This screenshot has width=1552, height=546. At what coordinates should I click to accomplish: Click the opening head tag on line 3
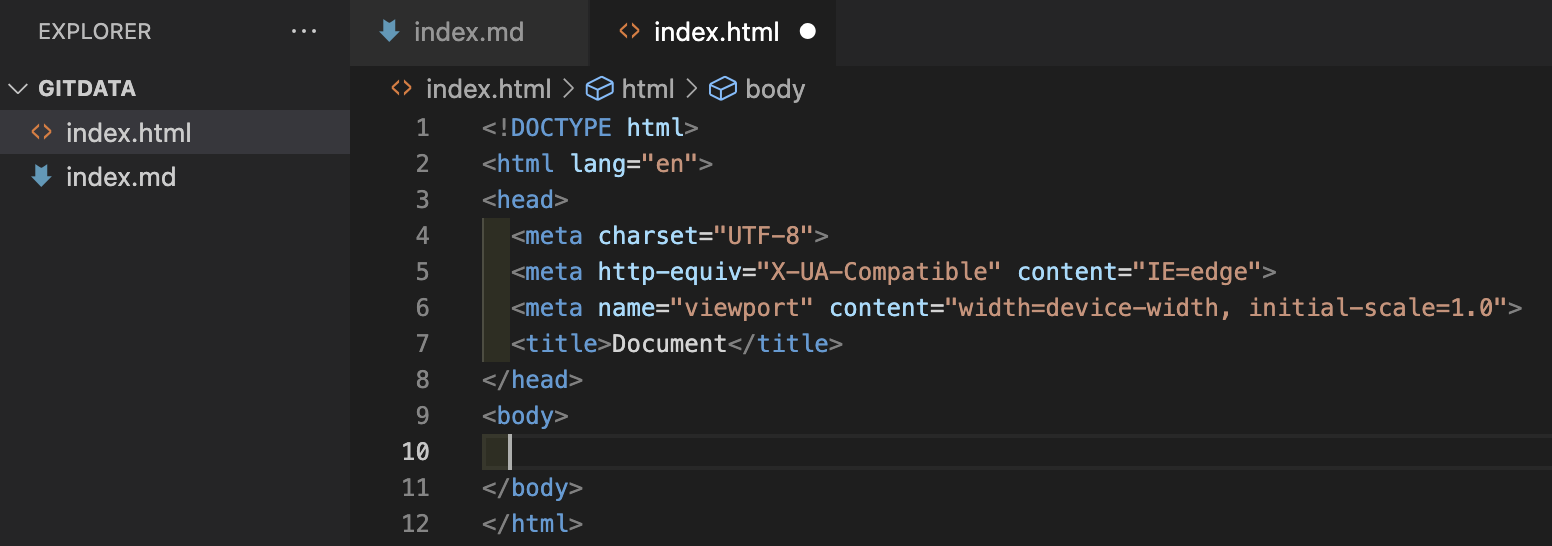pos(525,200)
